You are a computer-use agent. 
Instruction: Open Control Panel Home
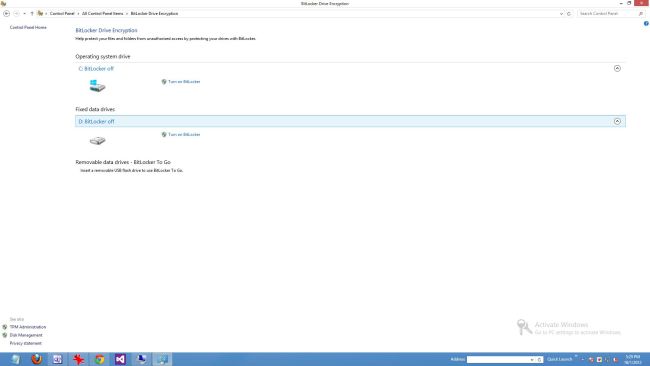click(28, 27)
